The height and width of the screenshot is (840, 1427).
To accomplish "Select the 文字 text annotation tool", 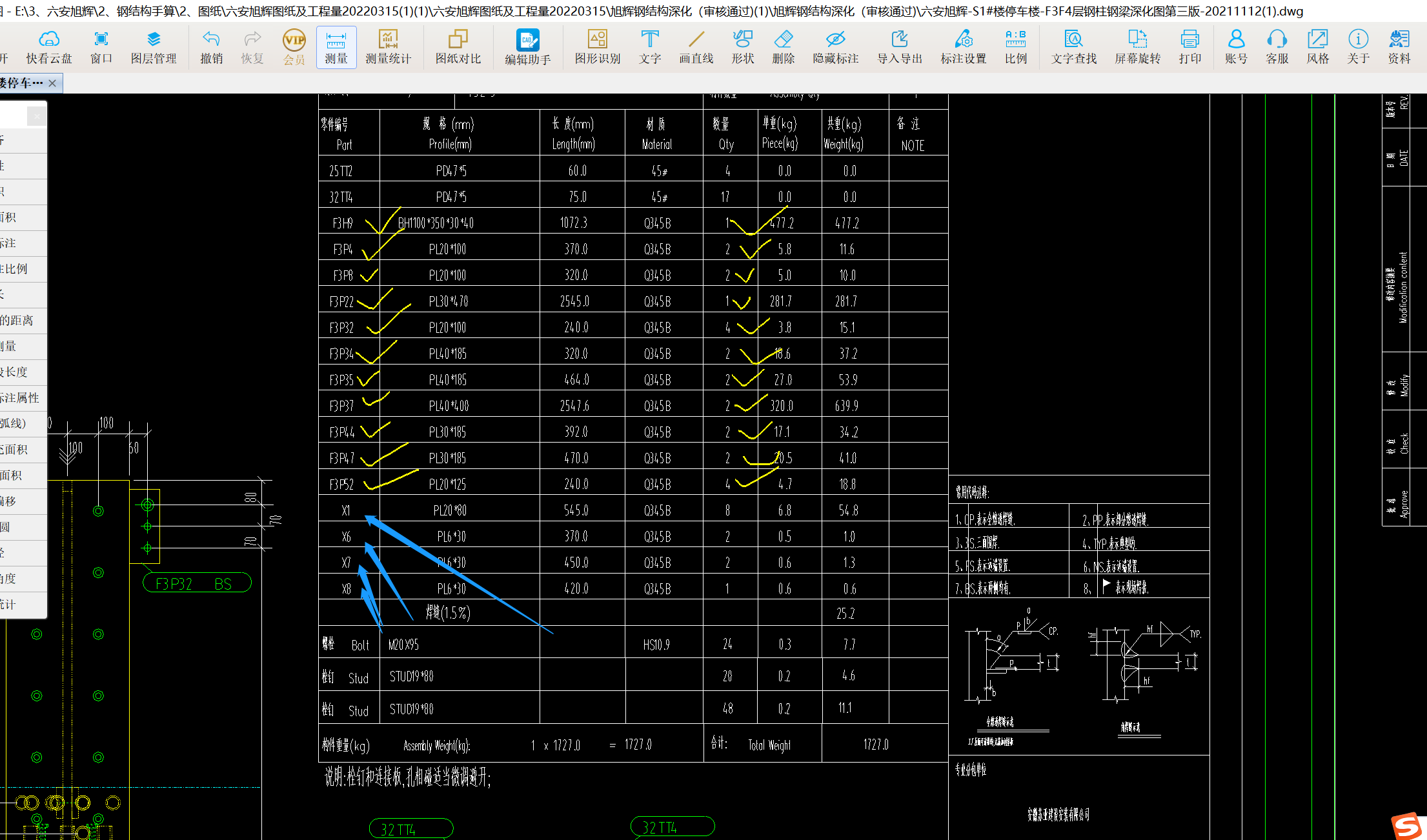I will (x=650, y=47).
